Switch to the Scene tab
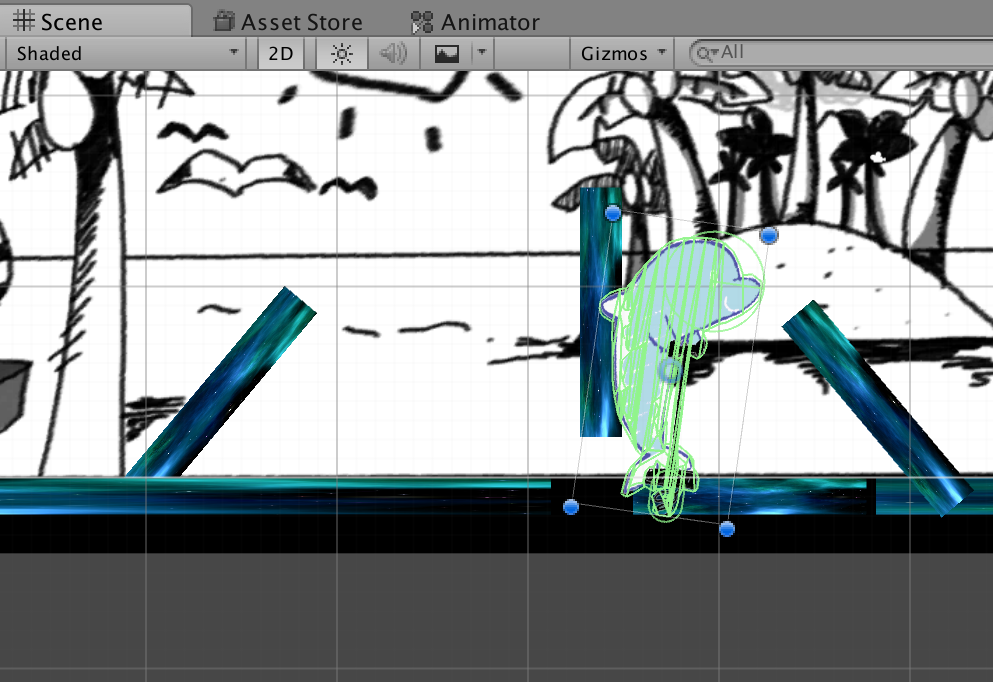 click(95, 22)
